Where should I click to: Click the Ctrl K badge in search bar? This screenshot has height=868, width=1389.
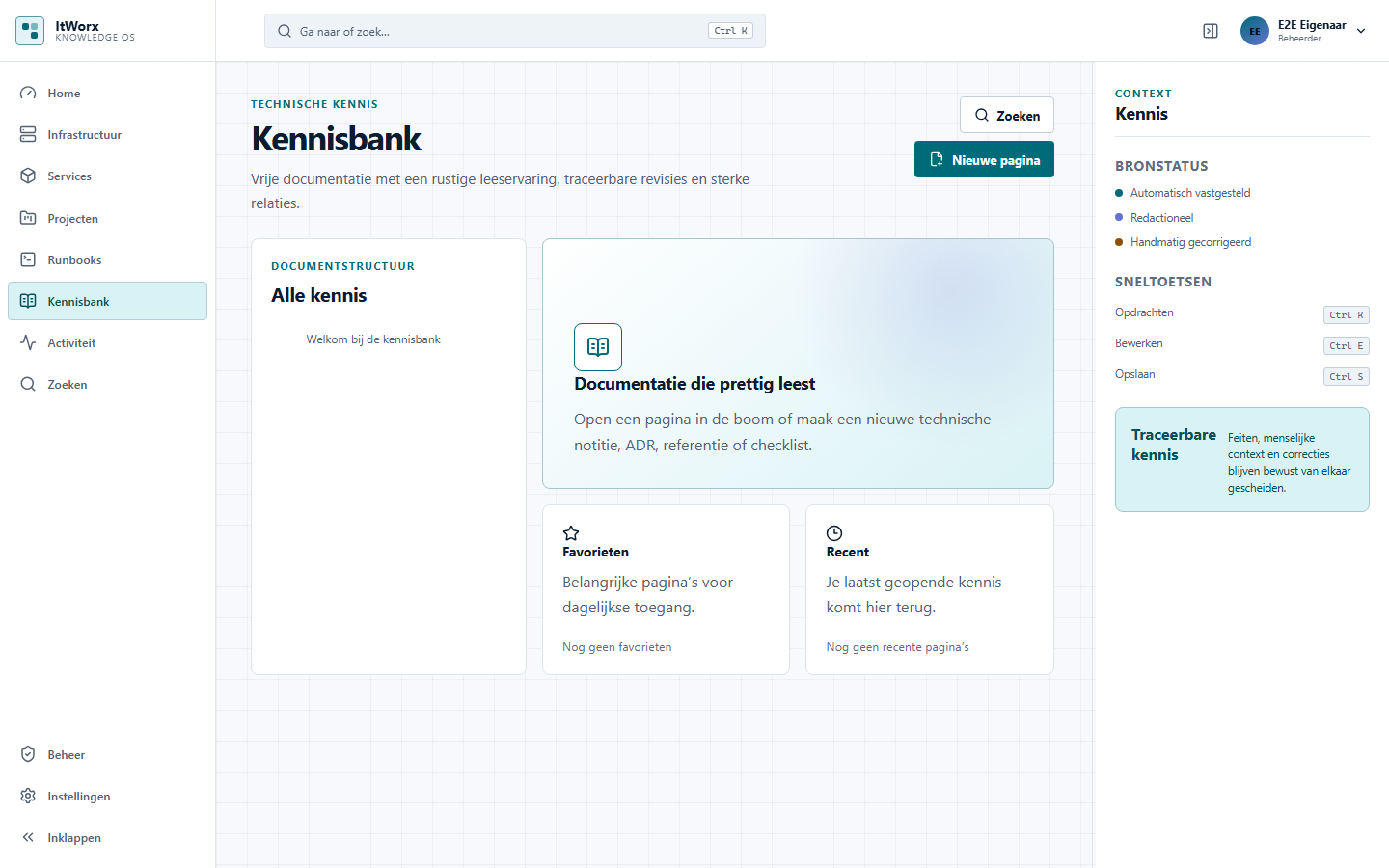click(x=730, y=31)
